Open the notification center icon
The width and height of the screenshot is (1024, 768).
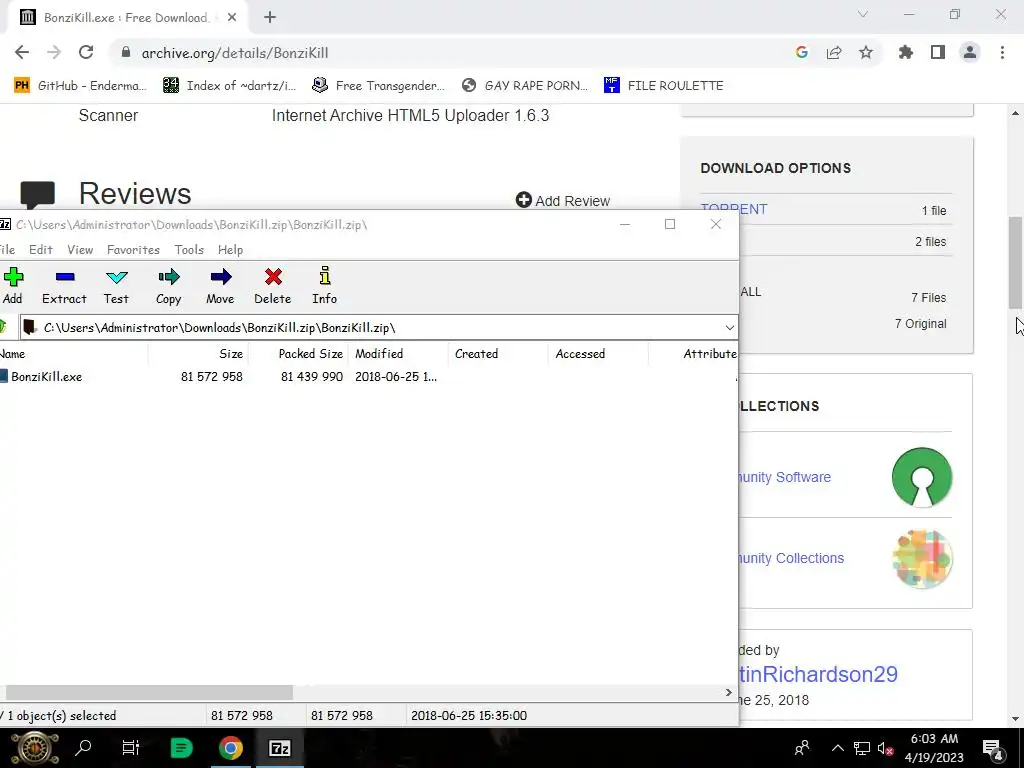[993, 748]
